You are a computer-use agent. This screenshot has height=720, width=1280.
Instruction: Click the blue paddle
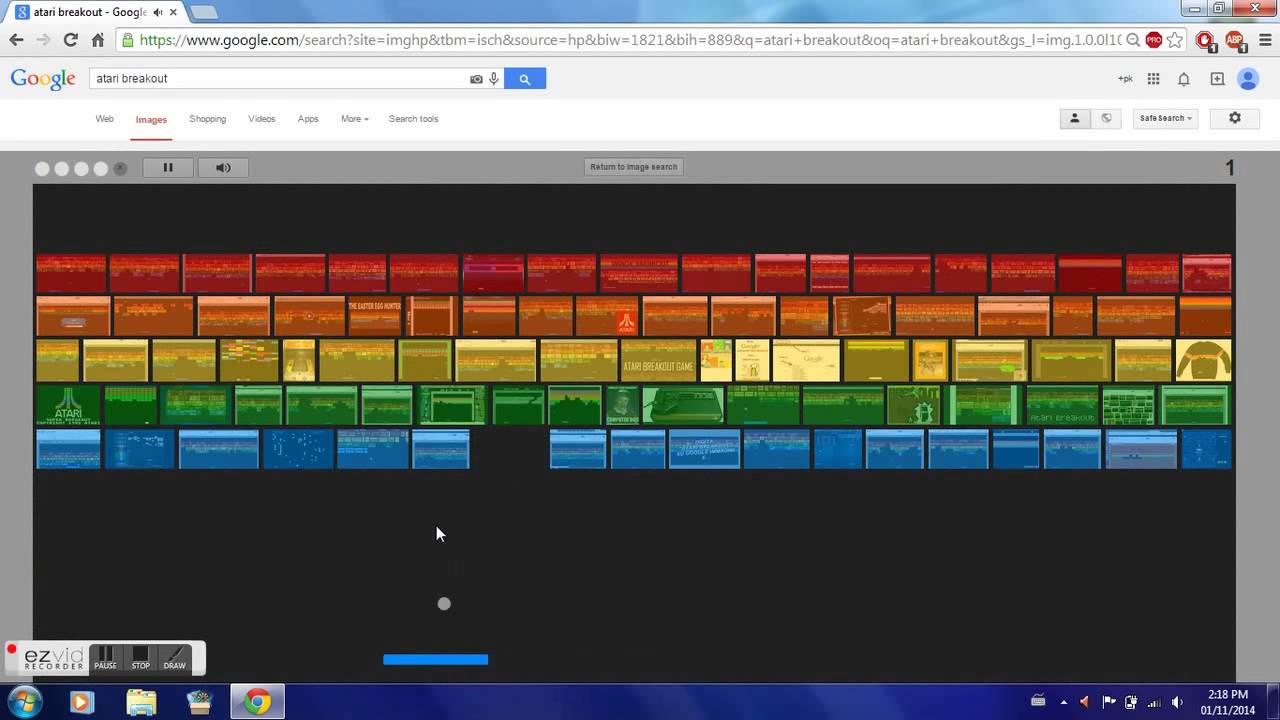(x=436, y=659)
